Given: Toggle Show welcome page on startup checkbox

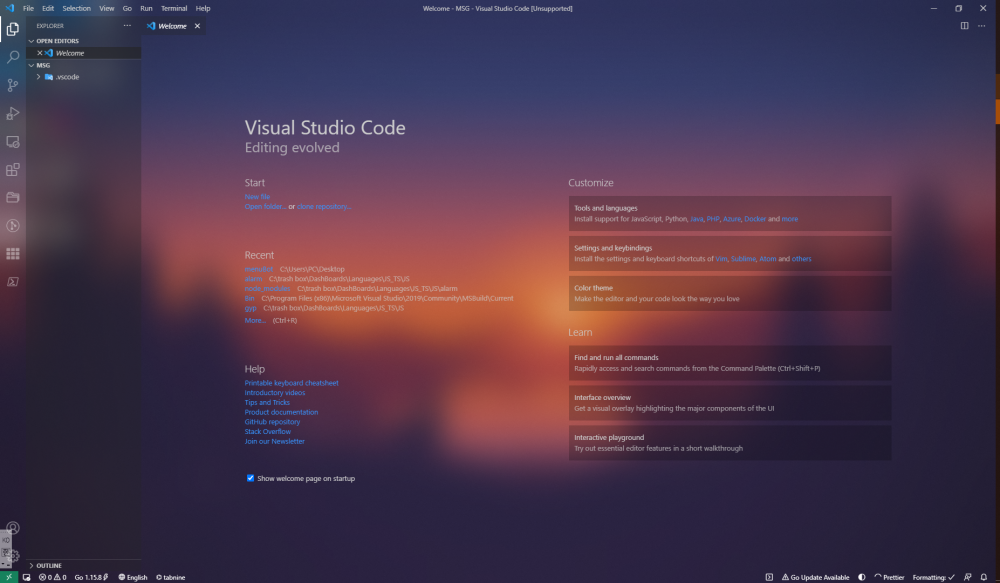Looking at the screenshot, I should (x=250, y=478).
